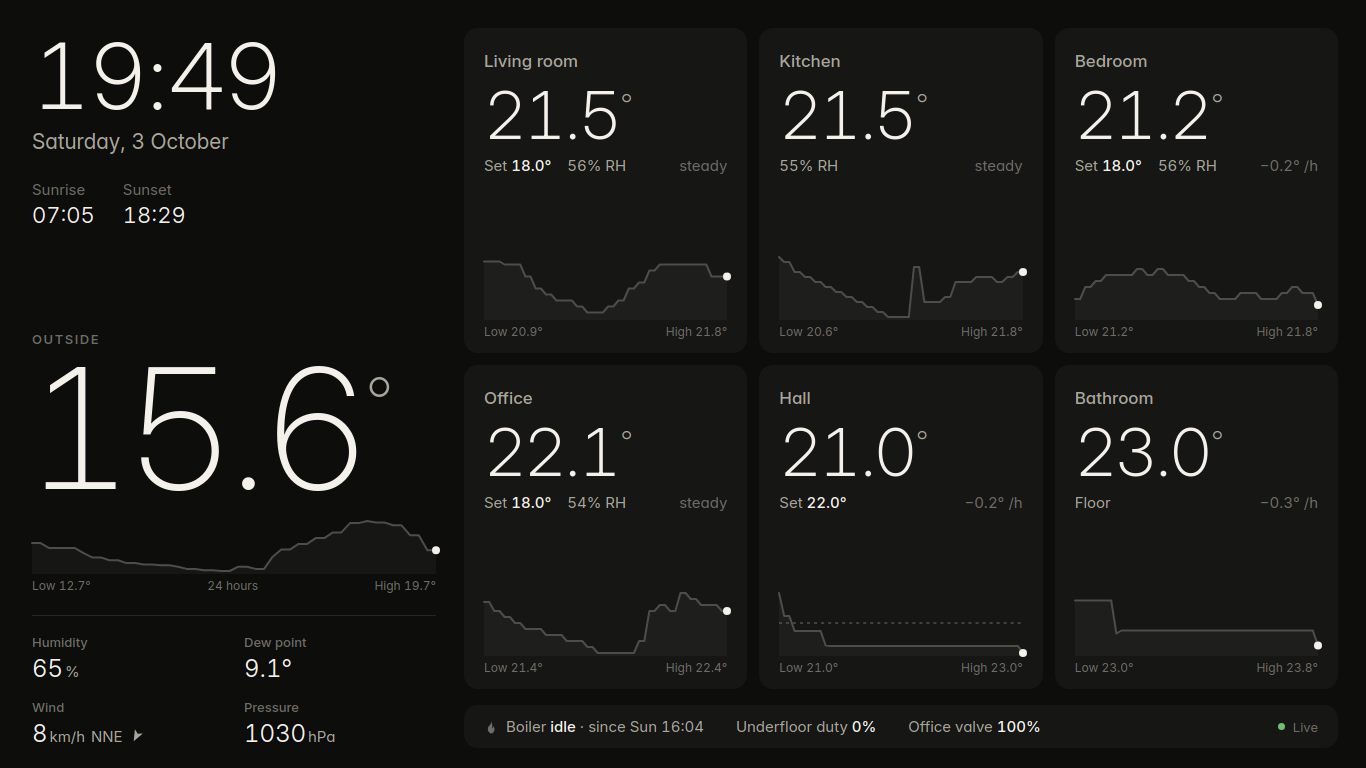Open the Living room card title
Image resolution: width=1366 pixels, height=768 pixels.
(x=531, y=61)
